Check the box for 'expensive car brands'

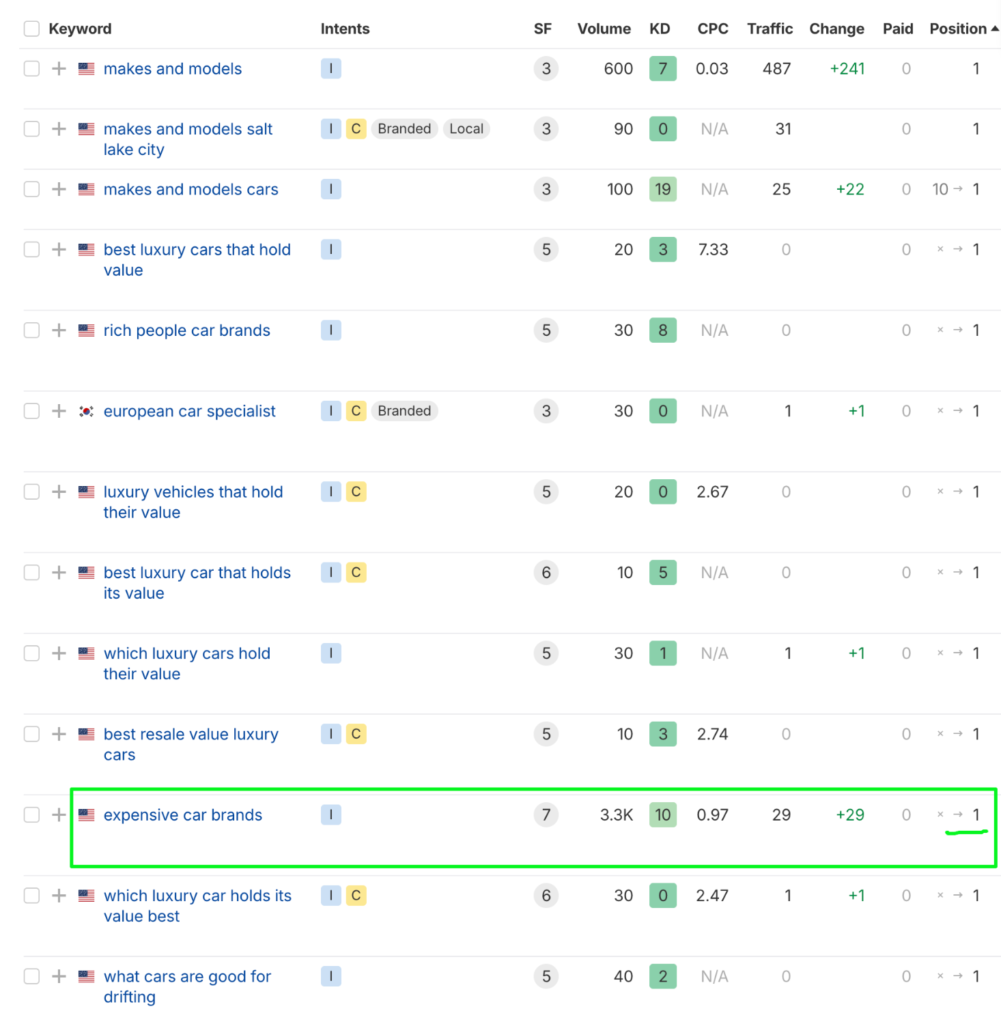32,815
